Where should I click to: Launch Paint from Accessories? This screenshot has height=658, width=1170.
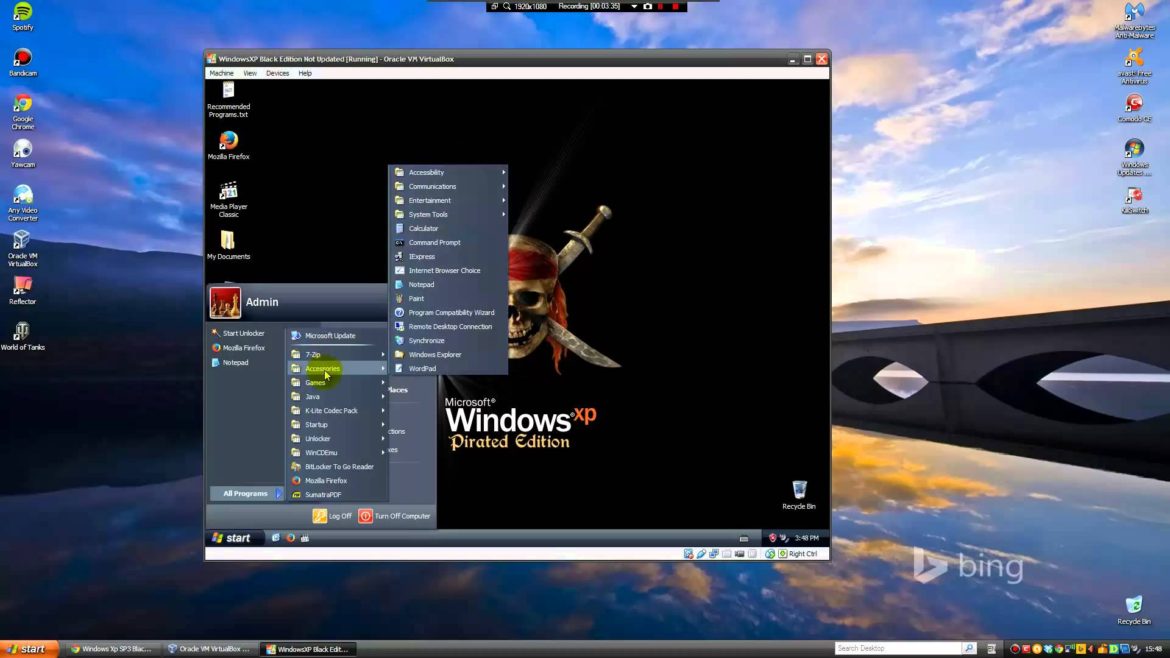click(x=448, y=298)
